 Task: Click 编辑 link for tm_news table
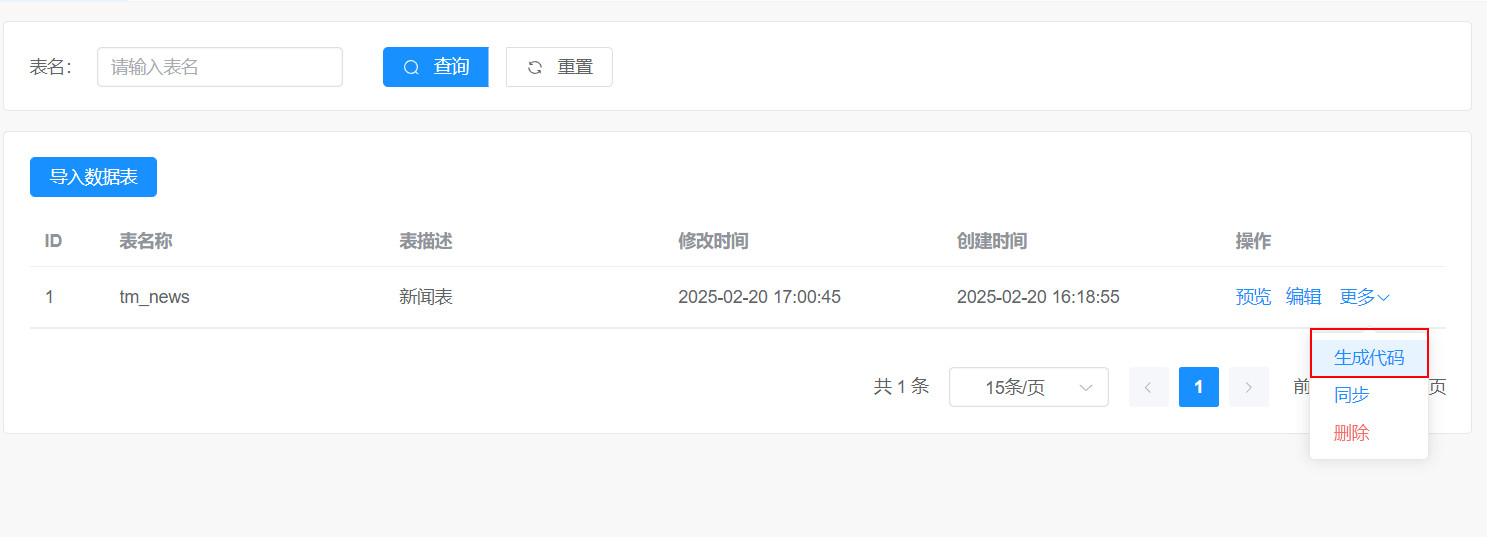1303,297
